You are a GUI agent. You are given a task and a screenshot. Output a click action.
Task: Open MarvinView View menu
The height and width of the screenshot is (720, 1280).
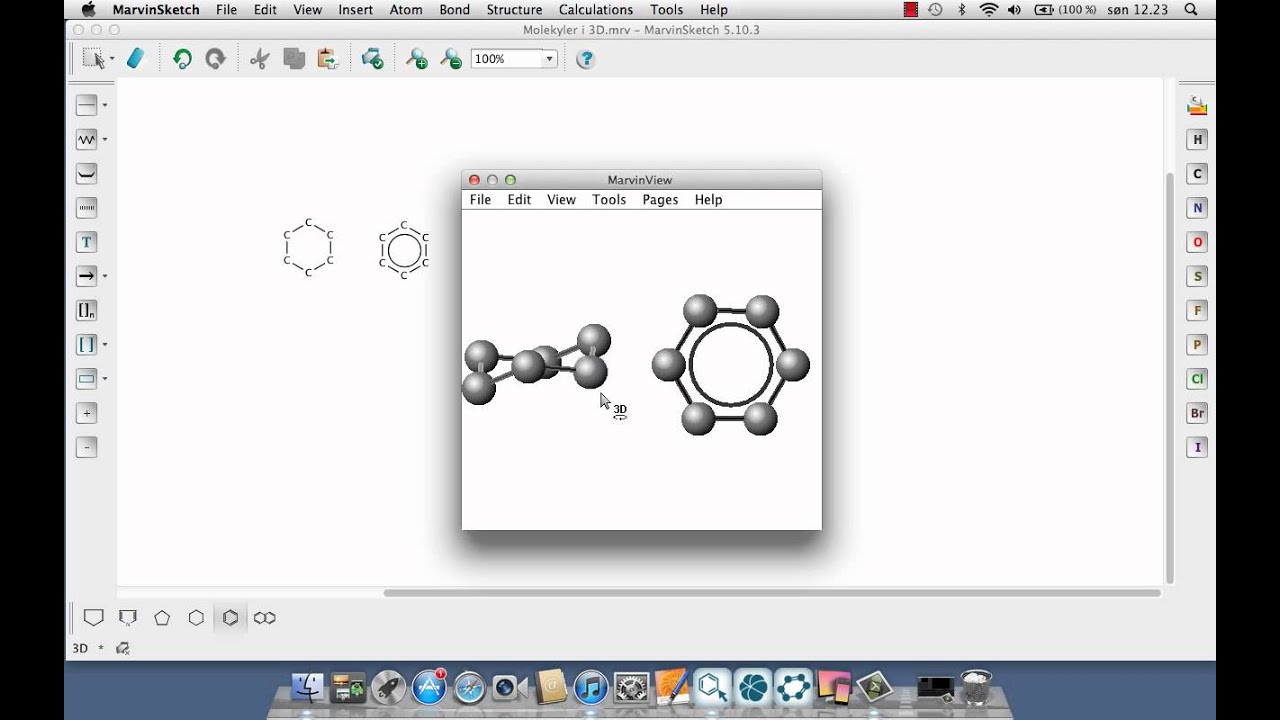(561, 200)
